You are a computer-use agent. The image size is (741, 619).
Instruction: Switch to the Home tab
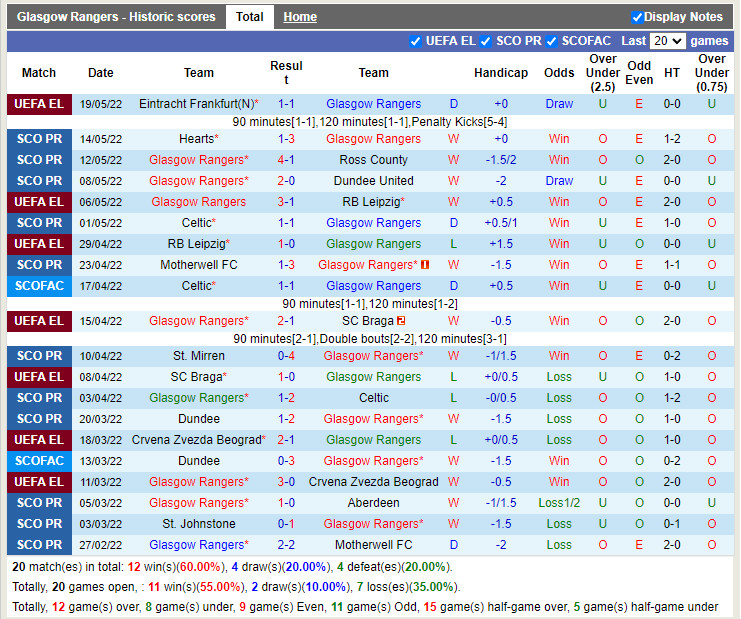(300, 17)
